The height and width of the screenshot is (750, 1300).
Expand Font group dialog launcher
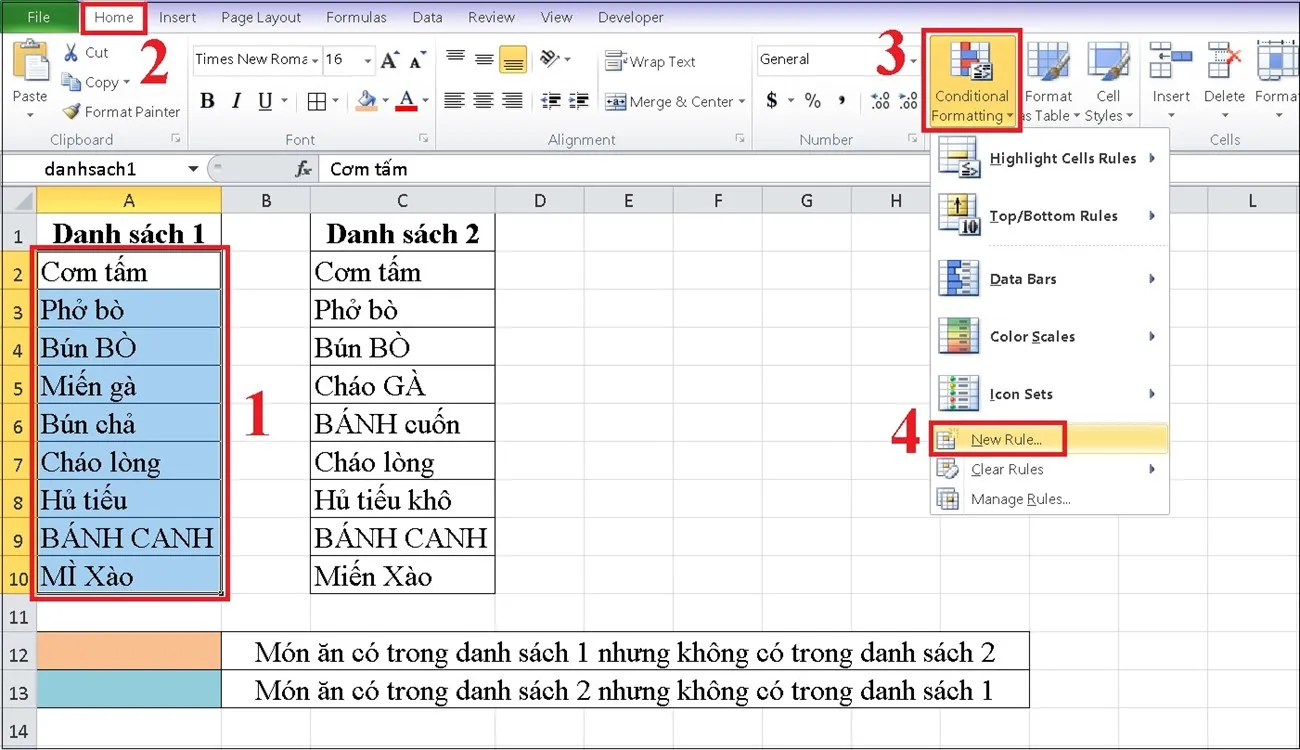click(423, 139)
